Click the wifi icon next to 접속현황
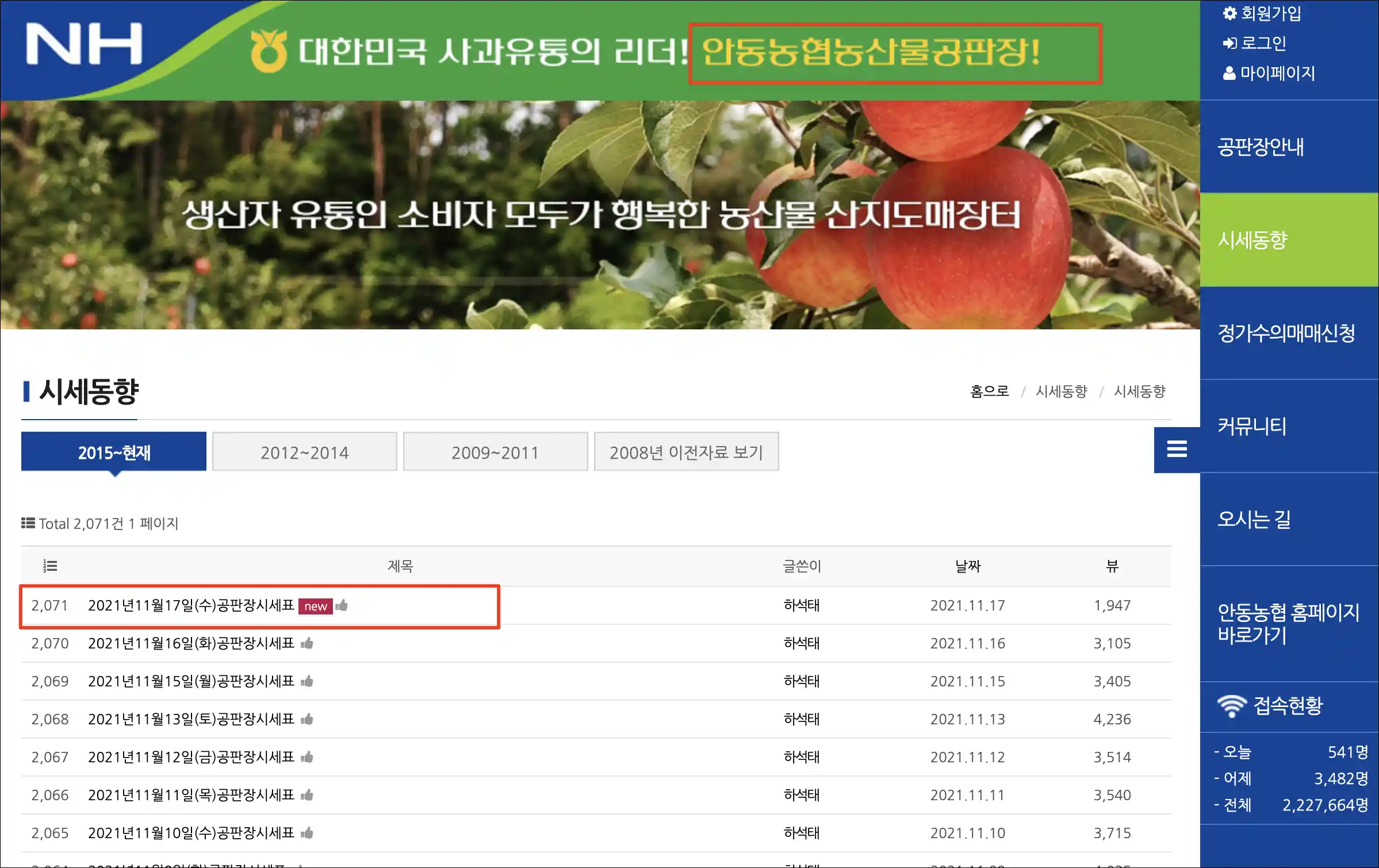The image size is (1379, 868). tap(1231, 705)
